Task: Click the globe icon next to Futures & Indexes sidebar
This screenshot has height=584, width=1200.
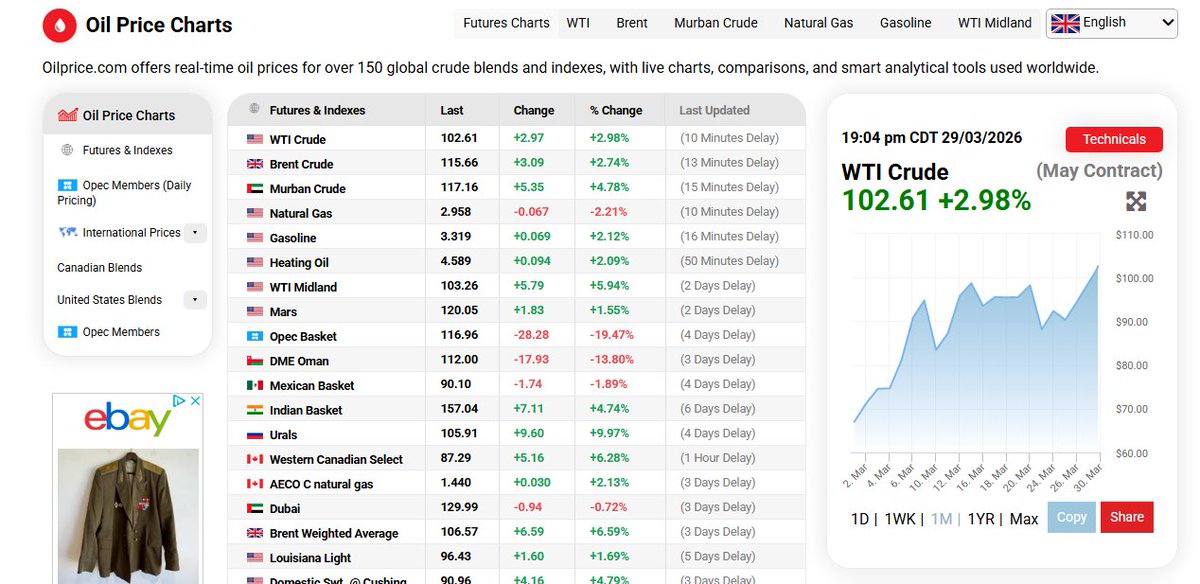Action: coord(67,150)
